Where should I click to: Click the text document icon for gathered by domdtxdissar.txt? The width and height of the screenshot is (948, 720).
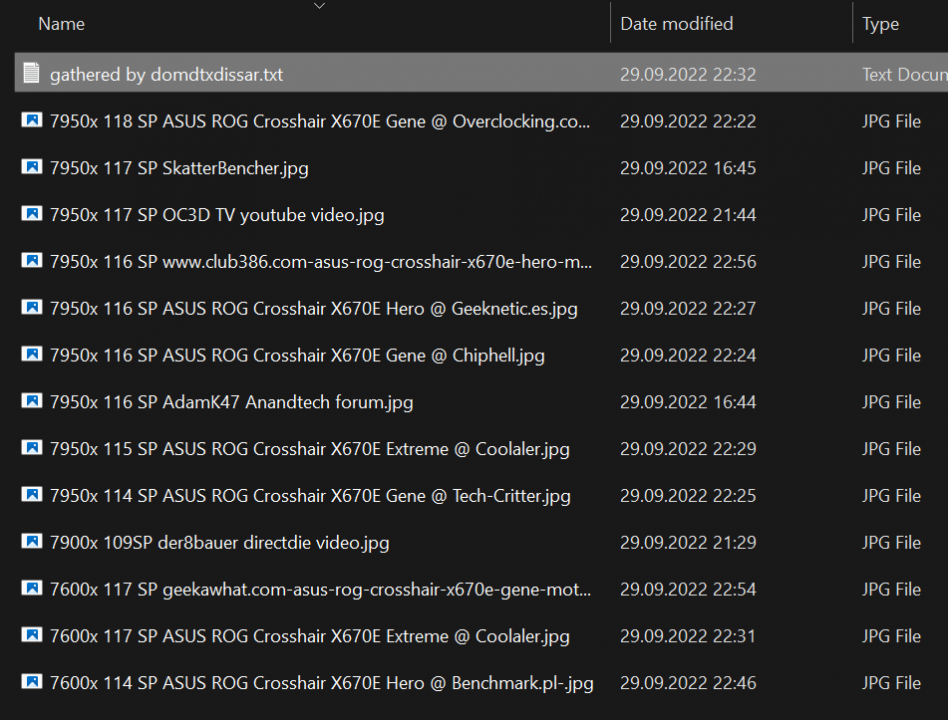(31, 73)
